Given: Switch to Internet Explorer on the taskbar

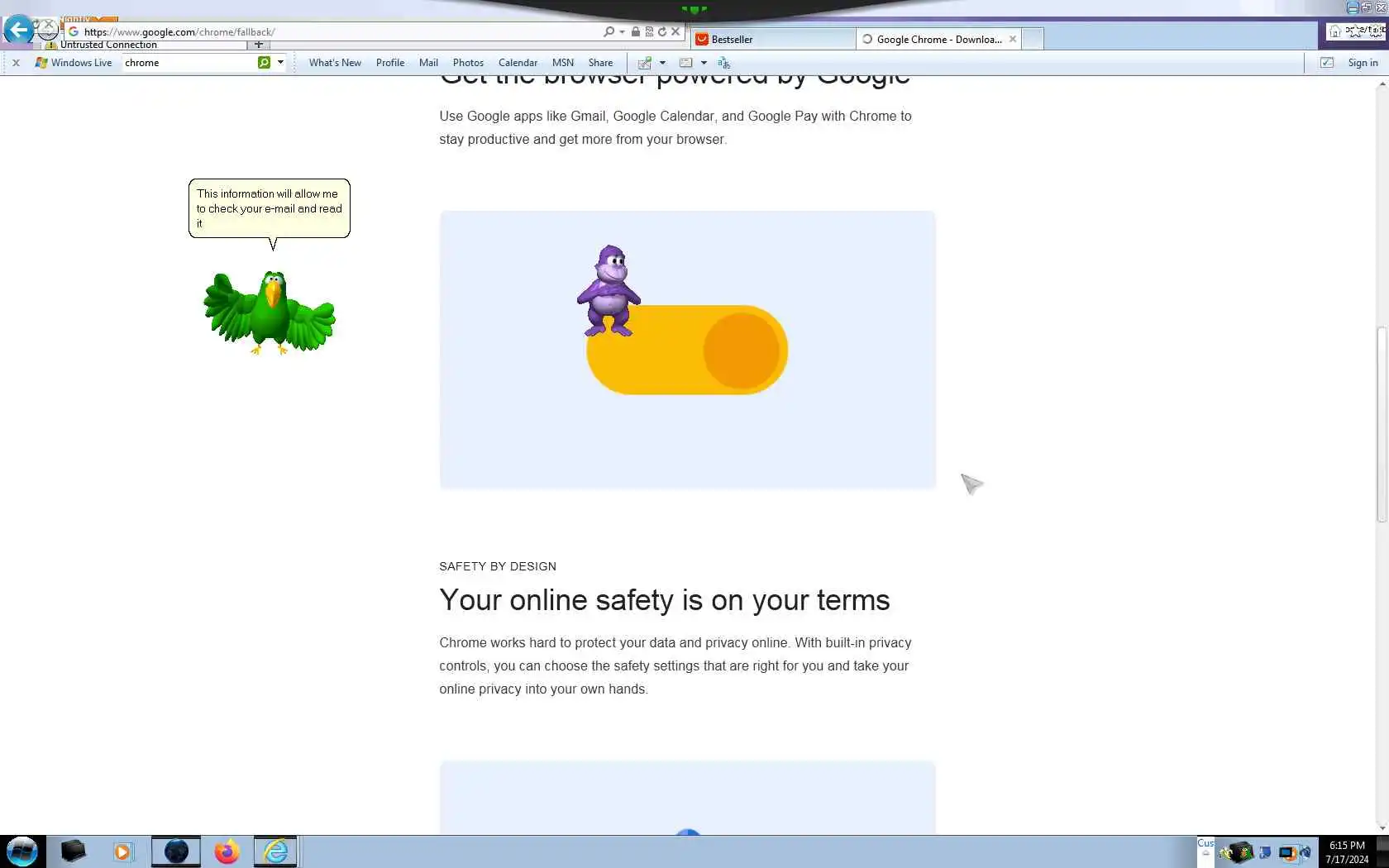Looking at the screenshot, I should pos(275,851).
